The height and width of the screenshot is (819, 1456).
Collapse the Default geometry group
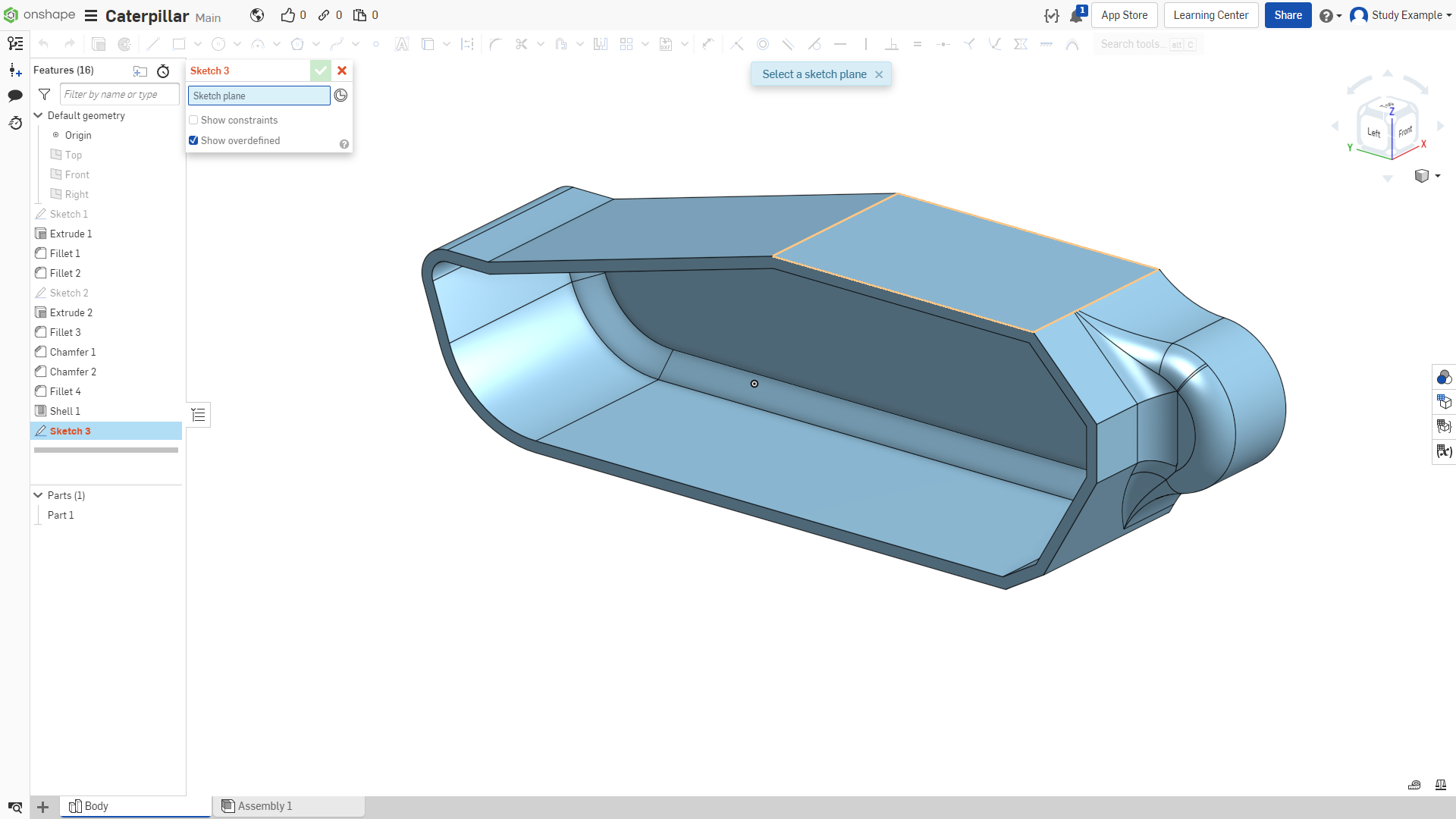(39, 115)
